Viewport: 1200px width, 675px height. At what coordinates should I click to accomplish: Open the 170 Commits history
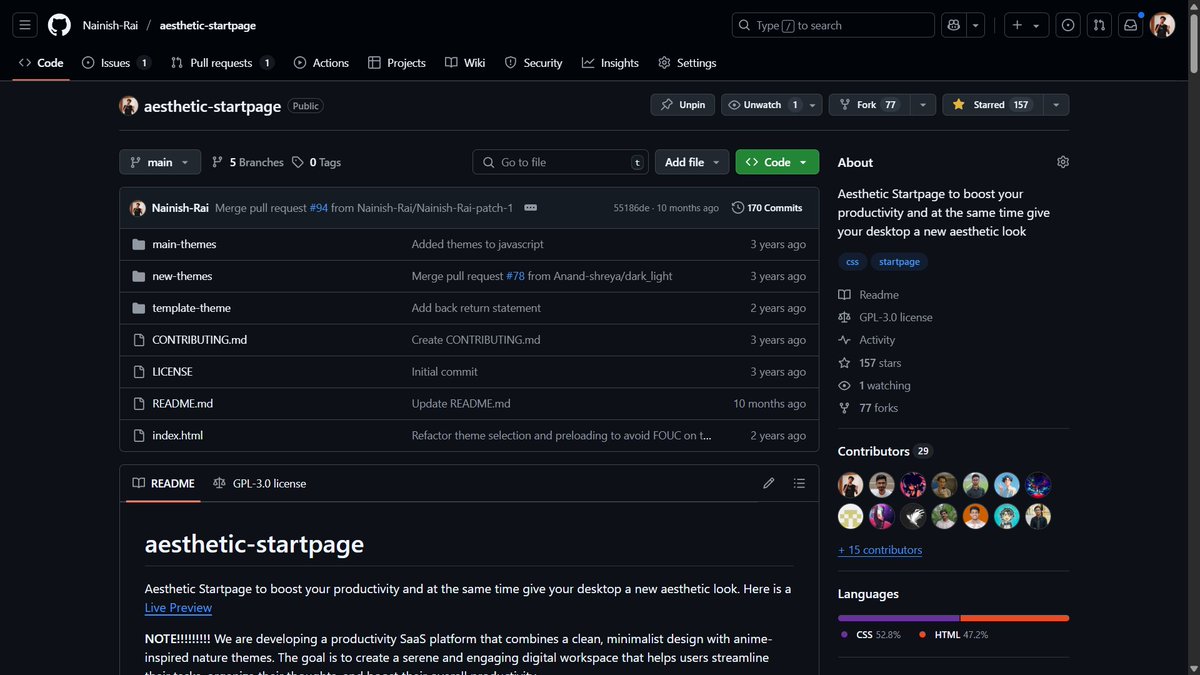coord(767,208)
